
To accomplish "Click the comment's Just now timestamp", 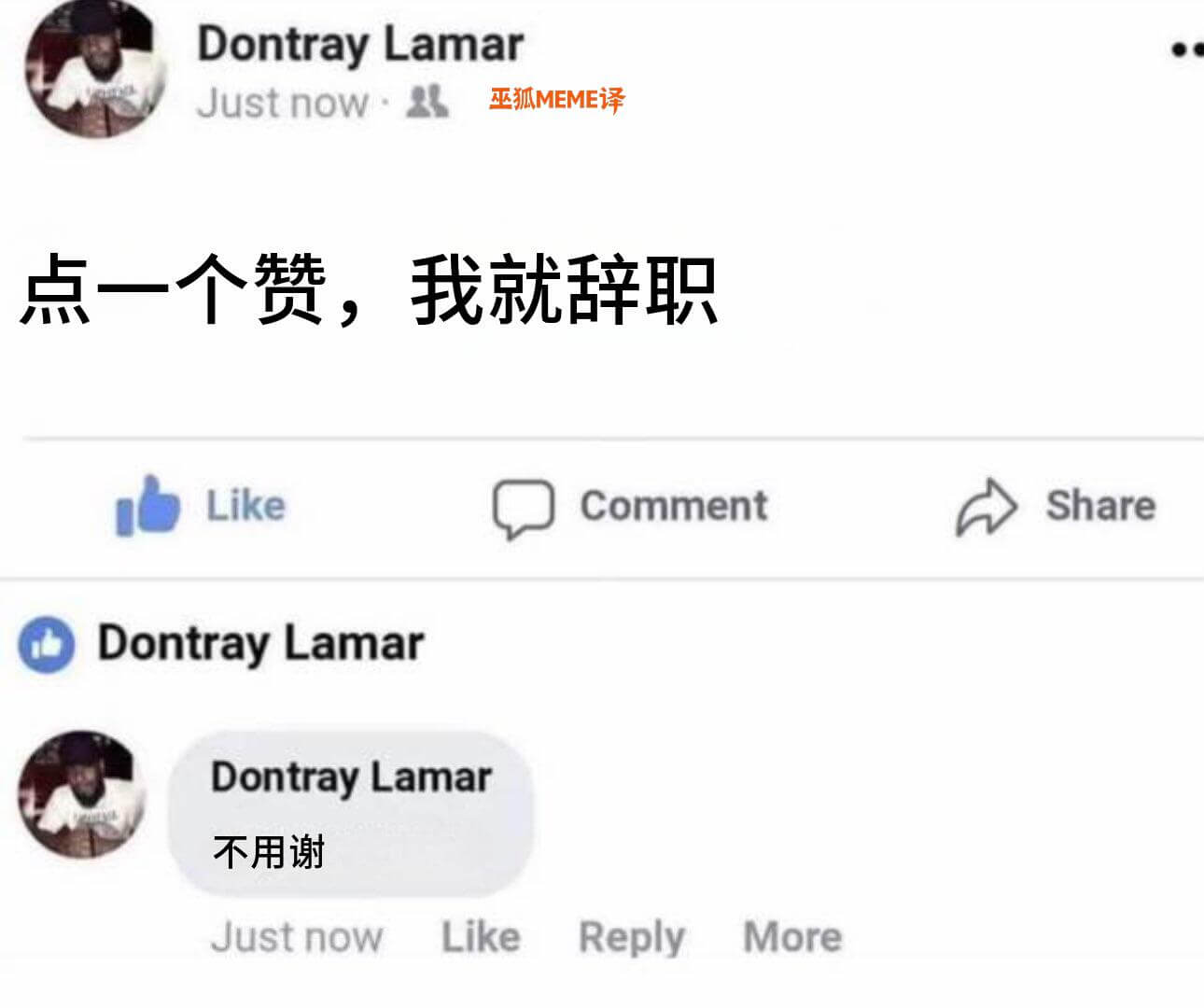I will pyautogui.click(x=297, y=936).
